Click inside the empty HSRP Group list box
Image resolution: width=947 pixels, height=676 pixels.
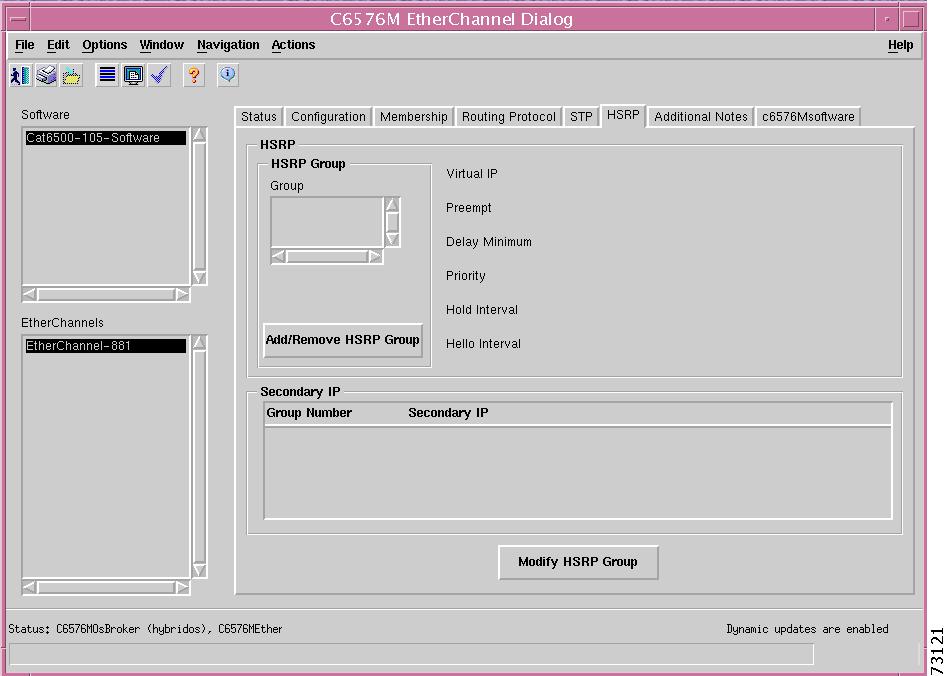pos(326,222)
